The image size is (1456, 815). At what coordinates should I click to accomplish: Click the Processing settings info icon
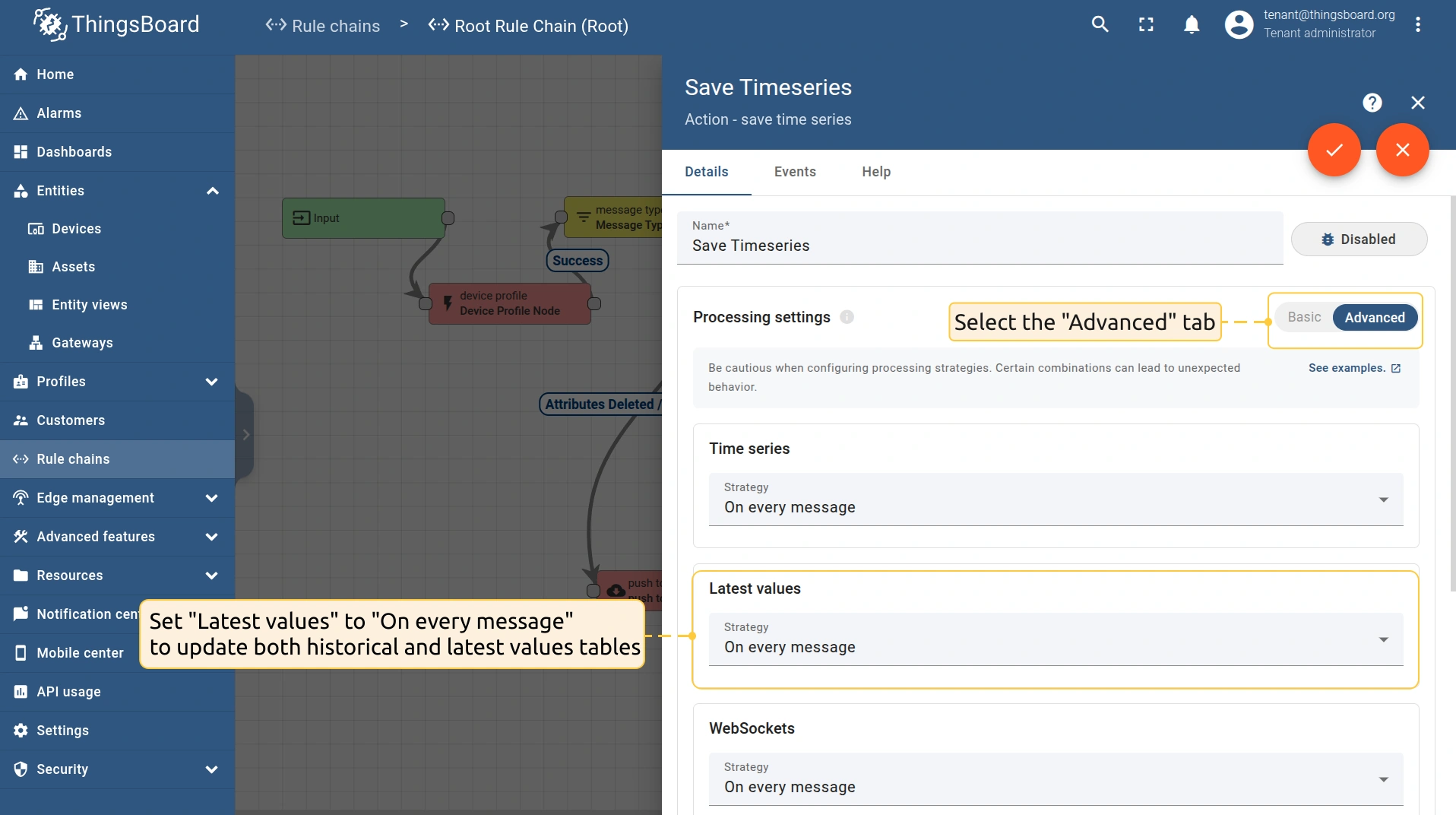(847, 317)
